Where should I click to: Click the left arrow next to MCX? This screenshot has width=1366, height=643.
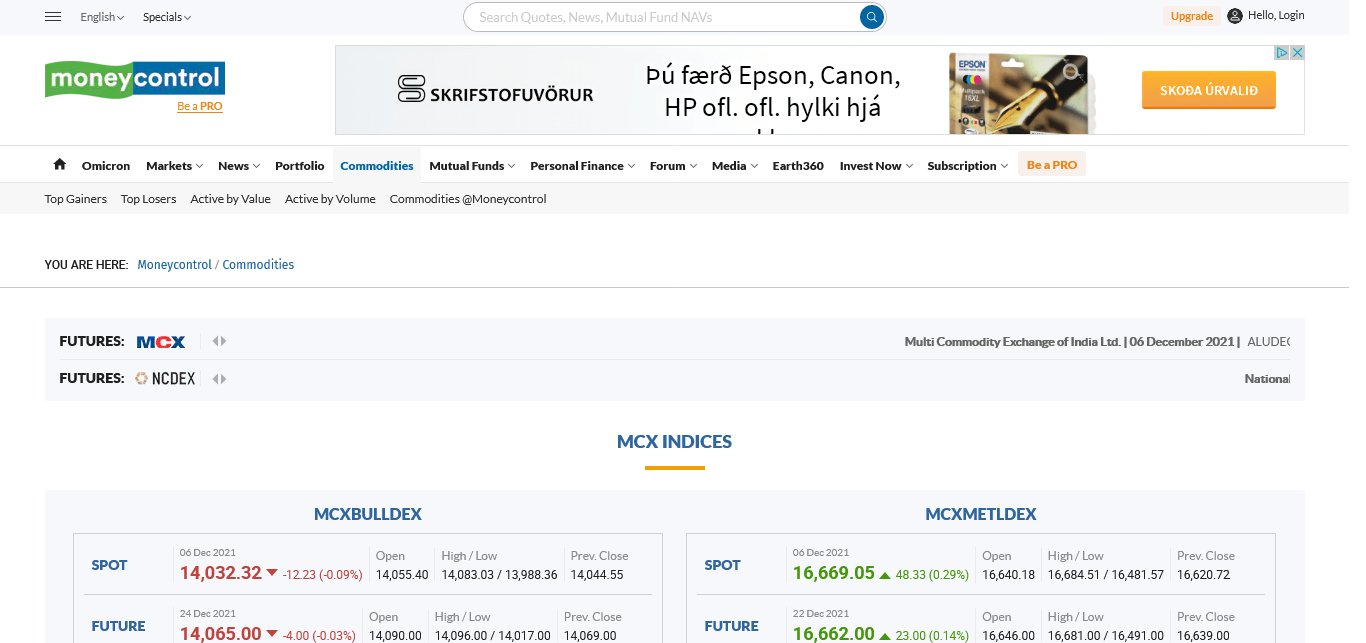(x=215, y=342)
